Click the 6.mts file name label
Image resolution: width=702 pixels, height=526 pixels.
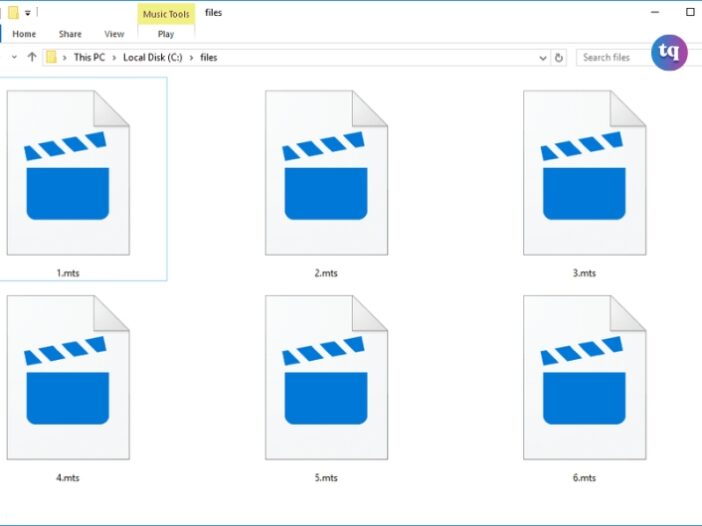pyautogui.click(x=584, y=478)
